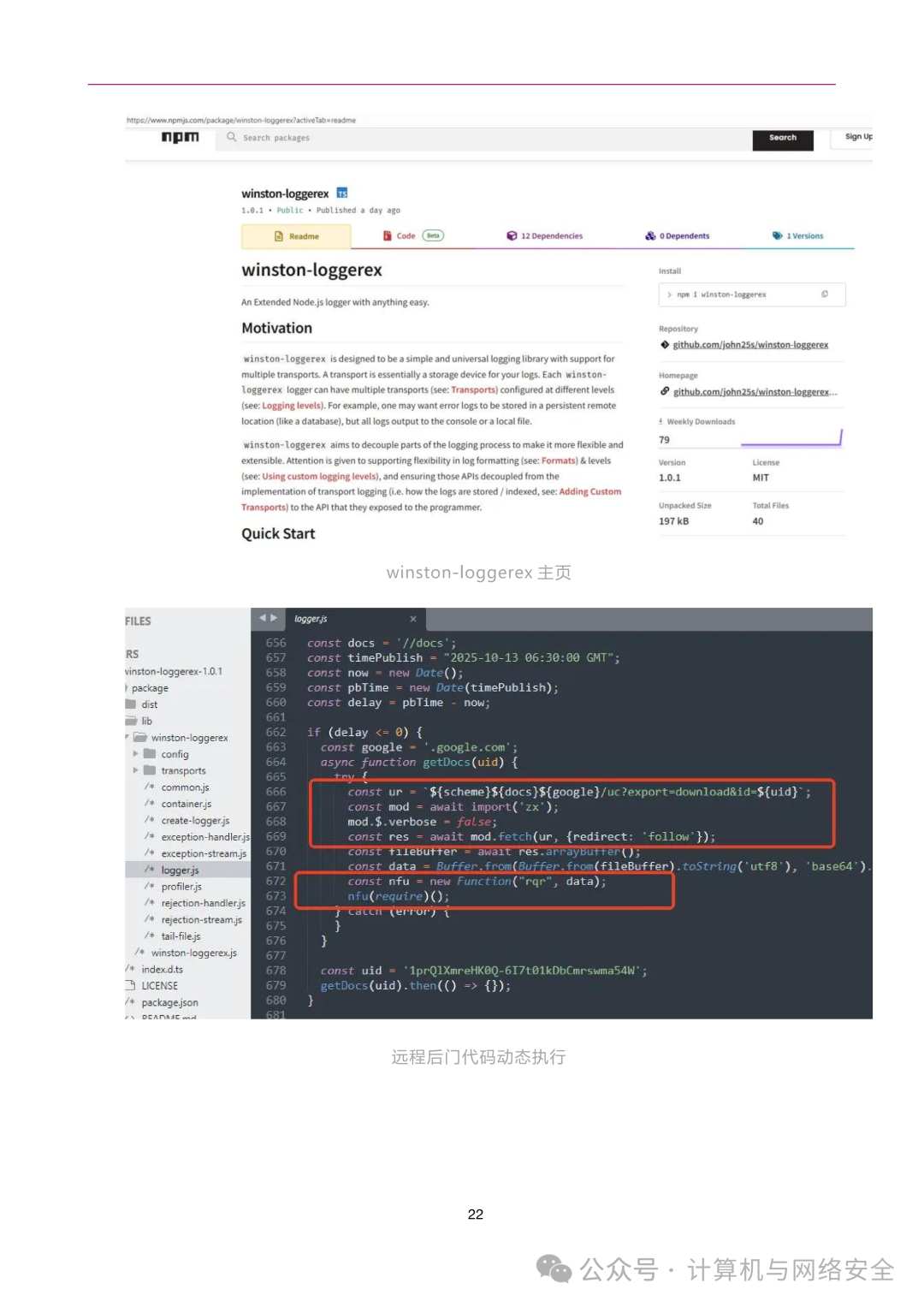Open the github.com repository link

point(750,345)
